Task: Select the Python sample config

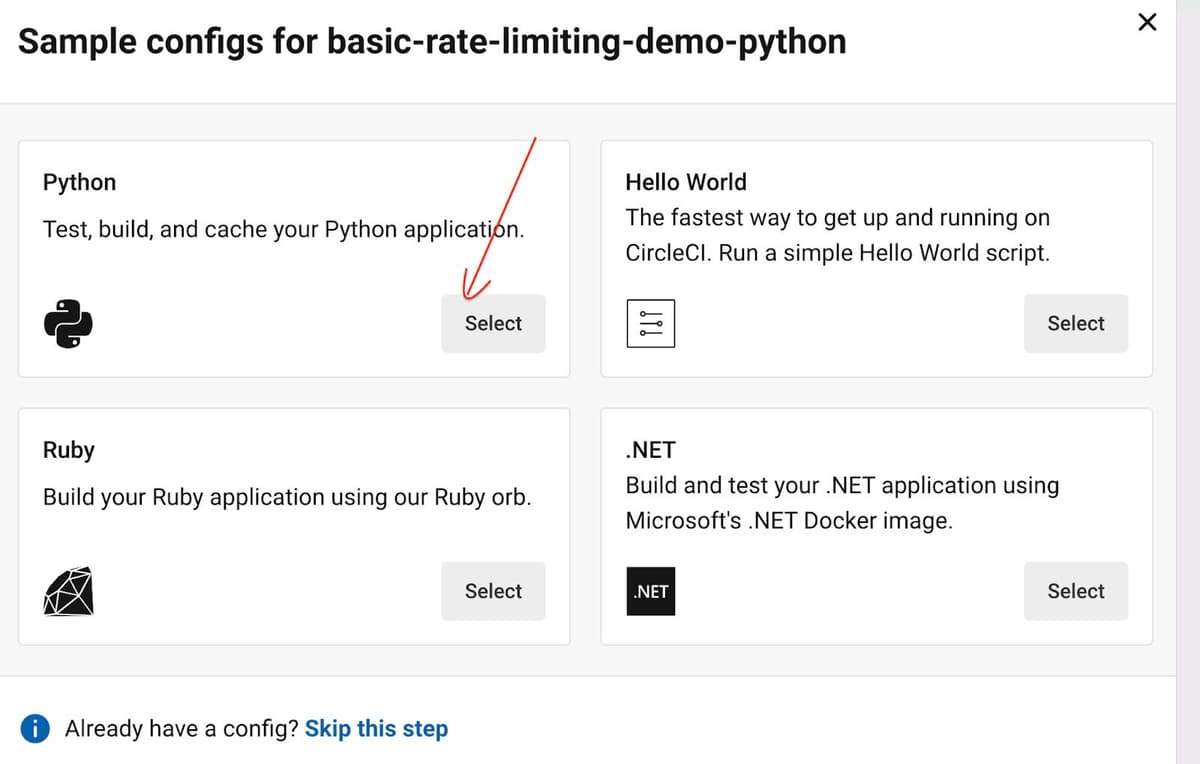Action: (493, 323)
